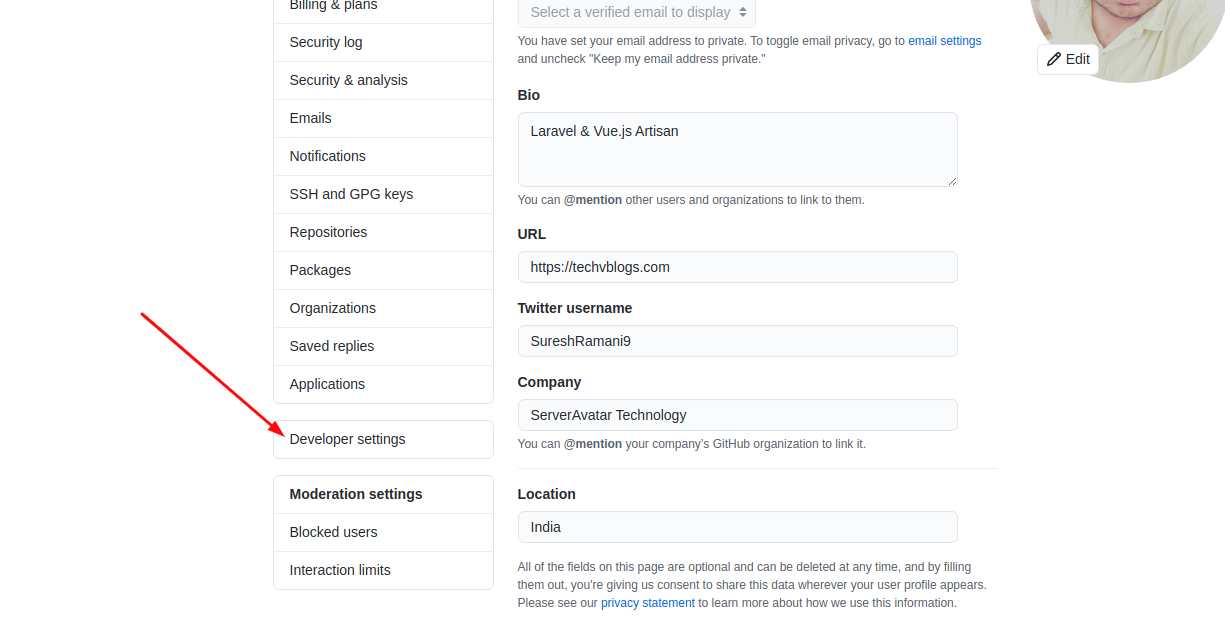This screenshot has width=1225, height=618.
Task: Focus the Twitter username field
Action: coord(737,341)
